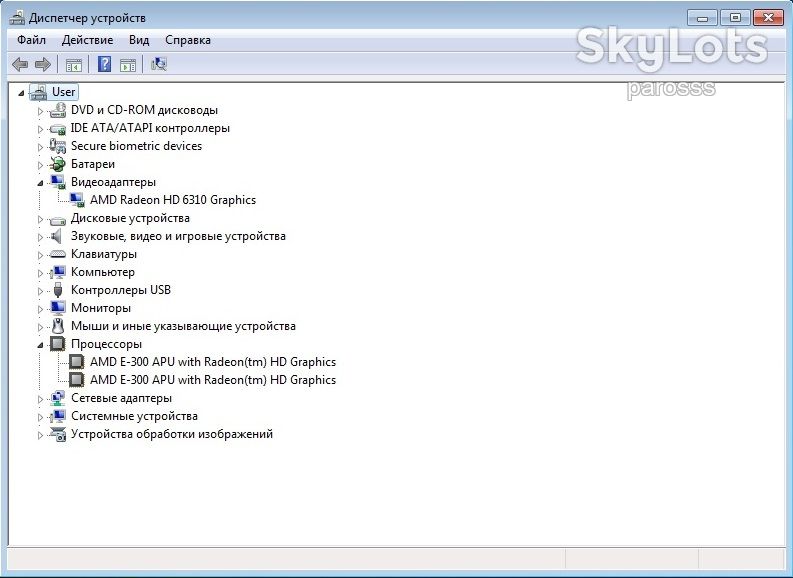Click the speaker icon for sound devices

[x=57, y=236]
